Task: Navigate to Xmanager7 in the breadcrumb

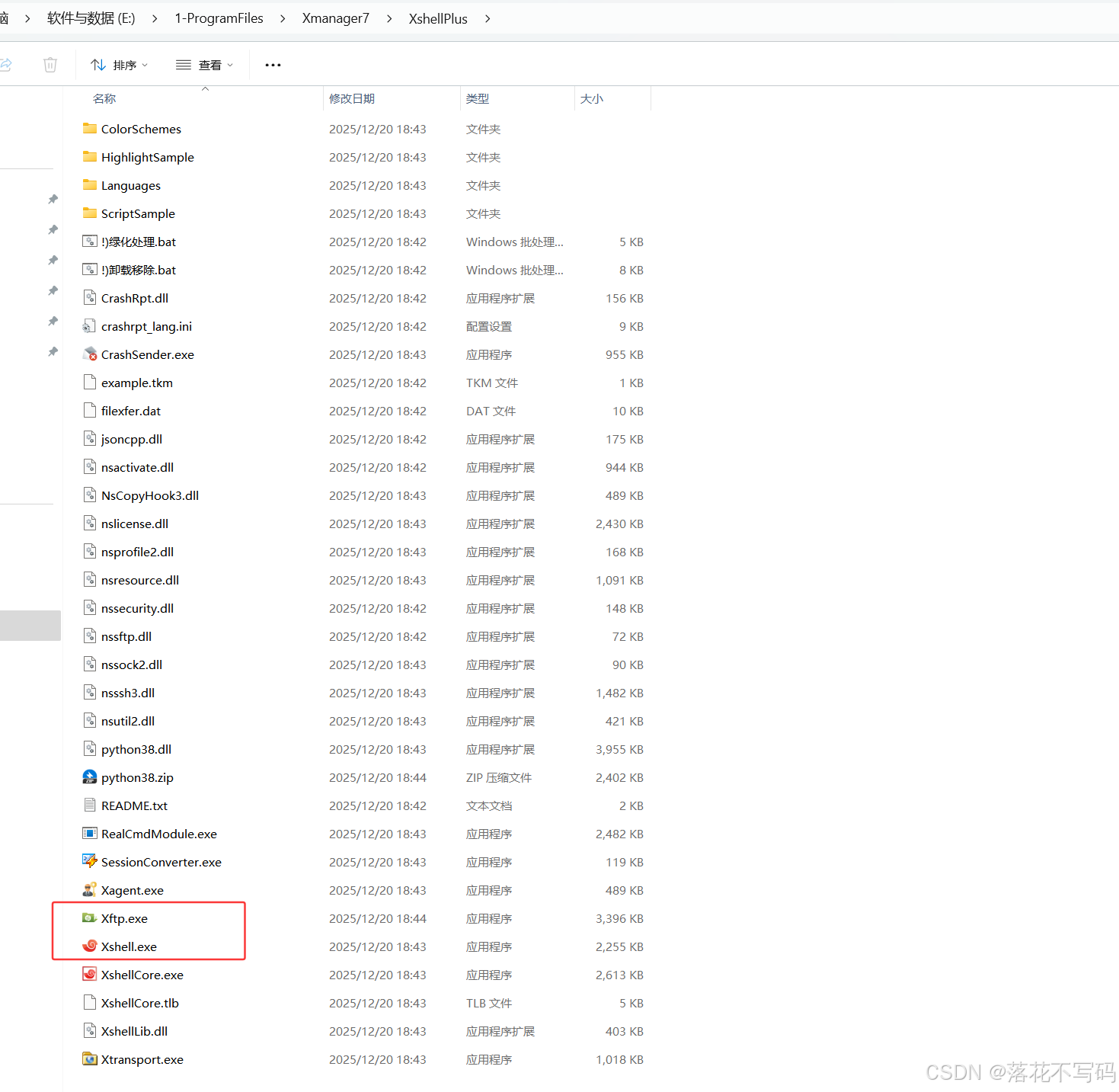Action: click(336, 18)
